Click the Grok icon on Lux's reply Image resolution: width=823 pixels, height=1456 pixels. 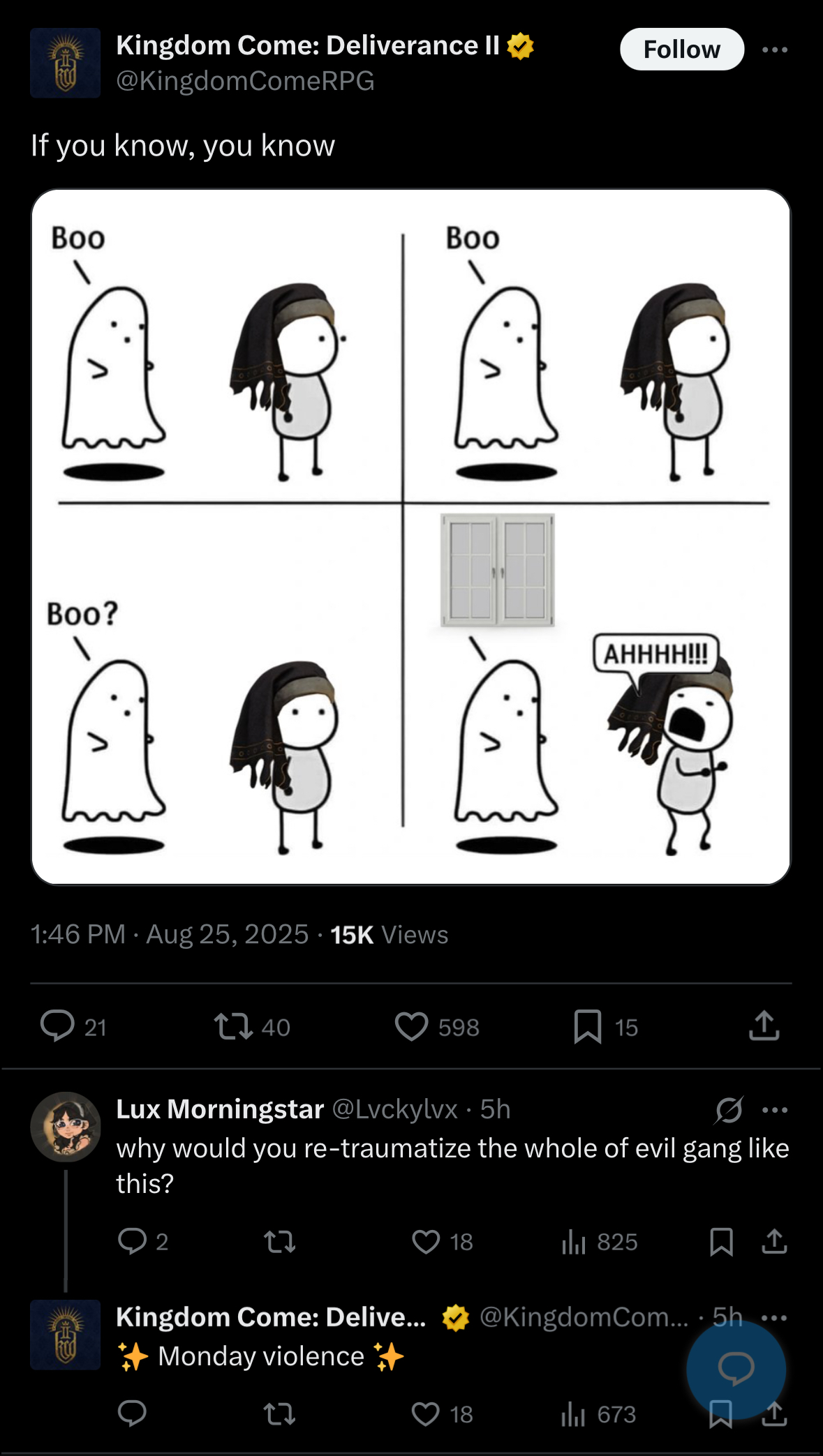tap(728, 1110)
